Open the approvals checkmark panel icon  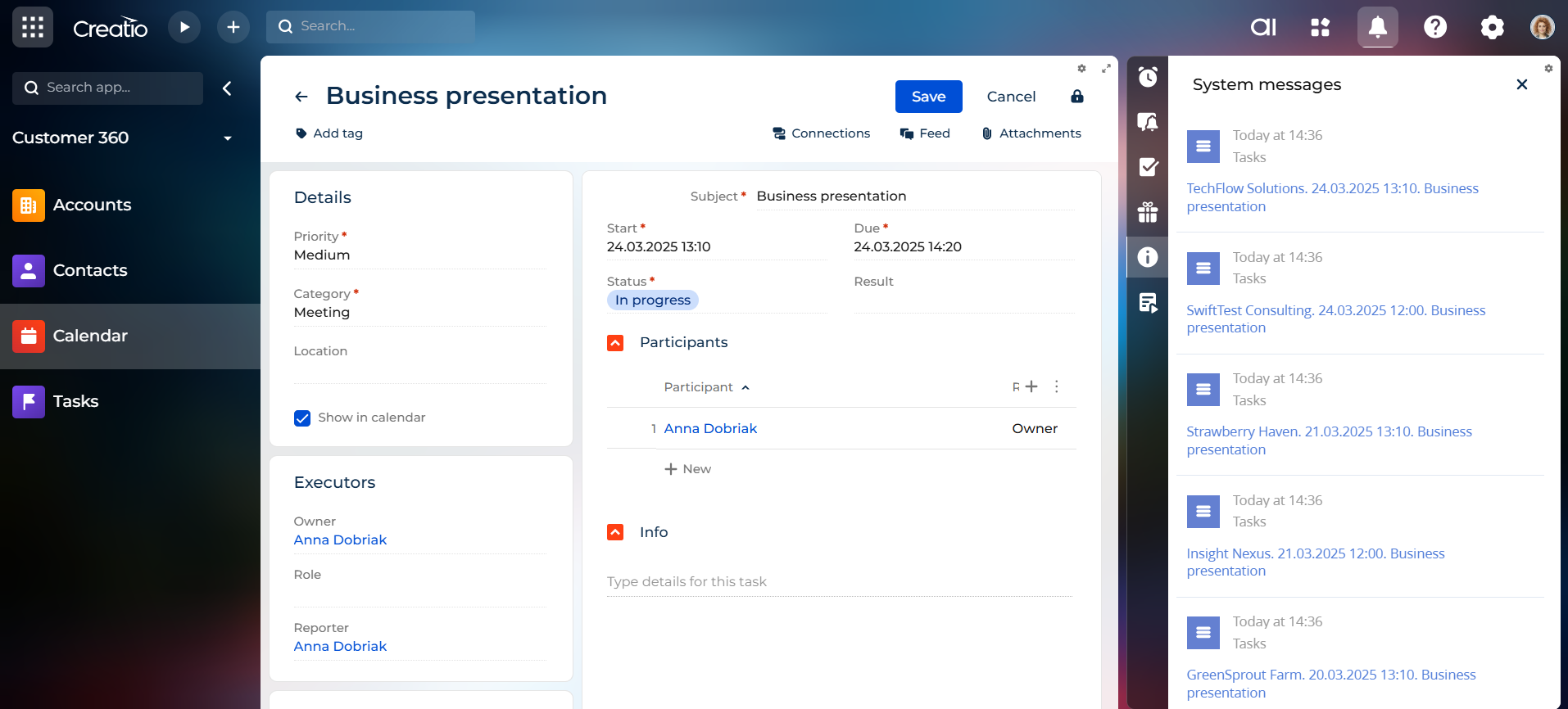1148,167
